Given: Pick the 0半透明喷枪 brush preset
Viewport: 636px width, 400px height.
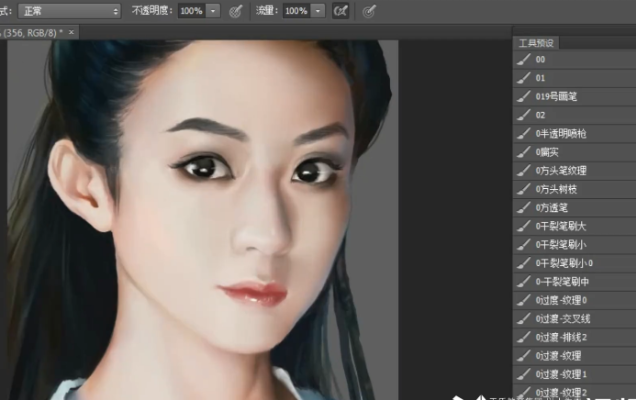Looking at the screenshot, I should point(560,134).
